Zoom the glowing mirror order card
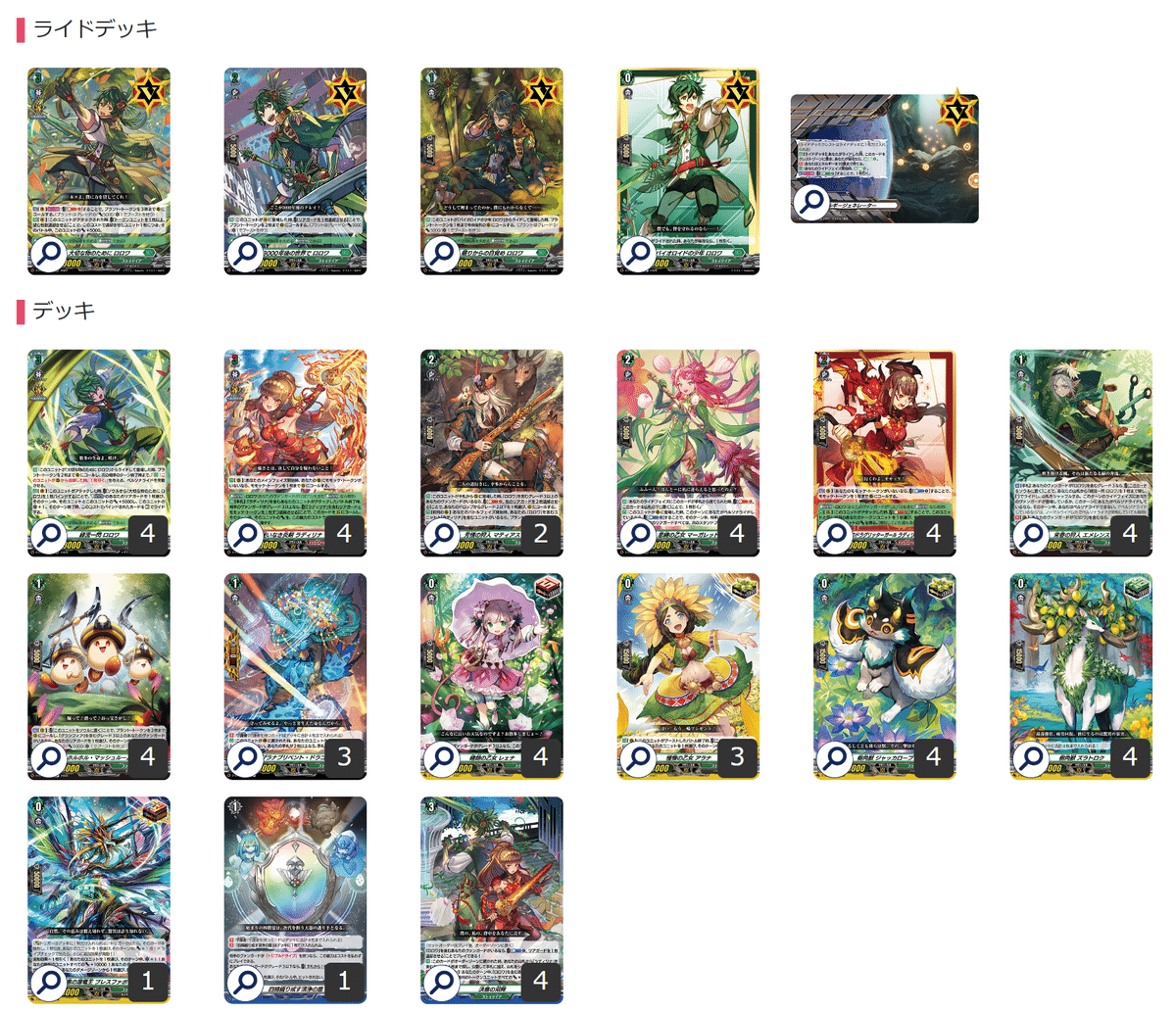 point(245,982)
